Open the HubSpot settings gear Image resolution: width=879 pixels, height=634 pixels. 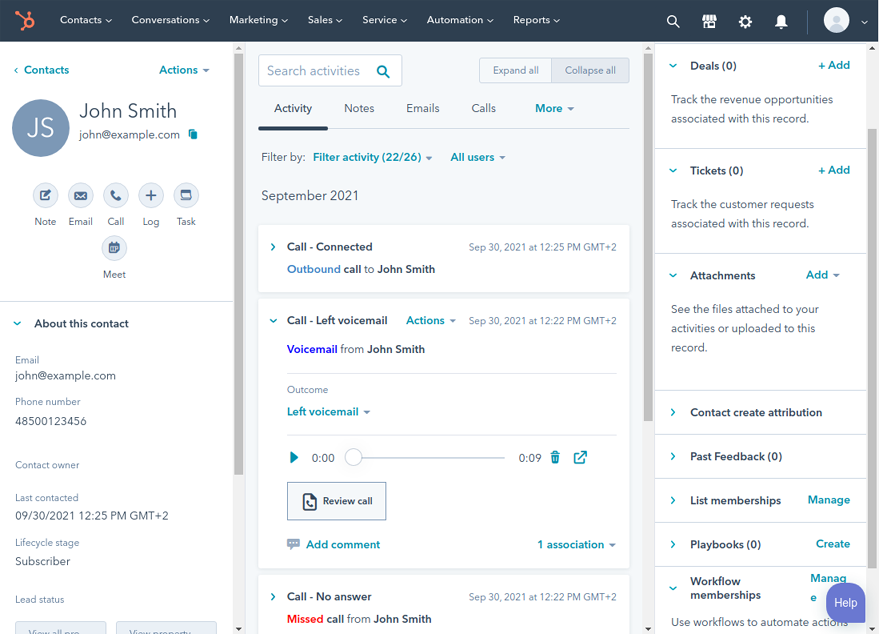[745, 20]
